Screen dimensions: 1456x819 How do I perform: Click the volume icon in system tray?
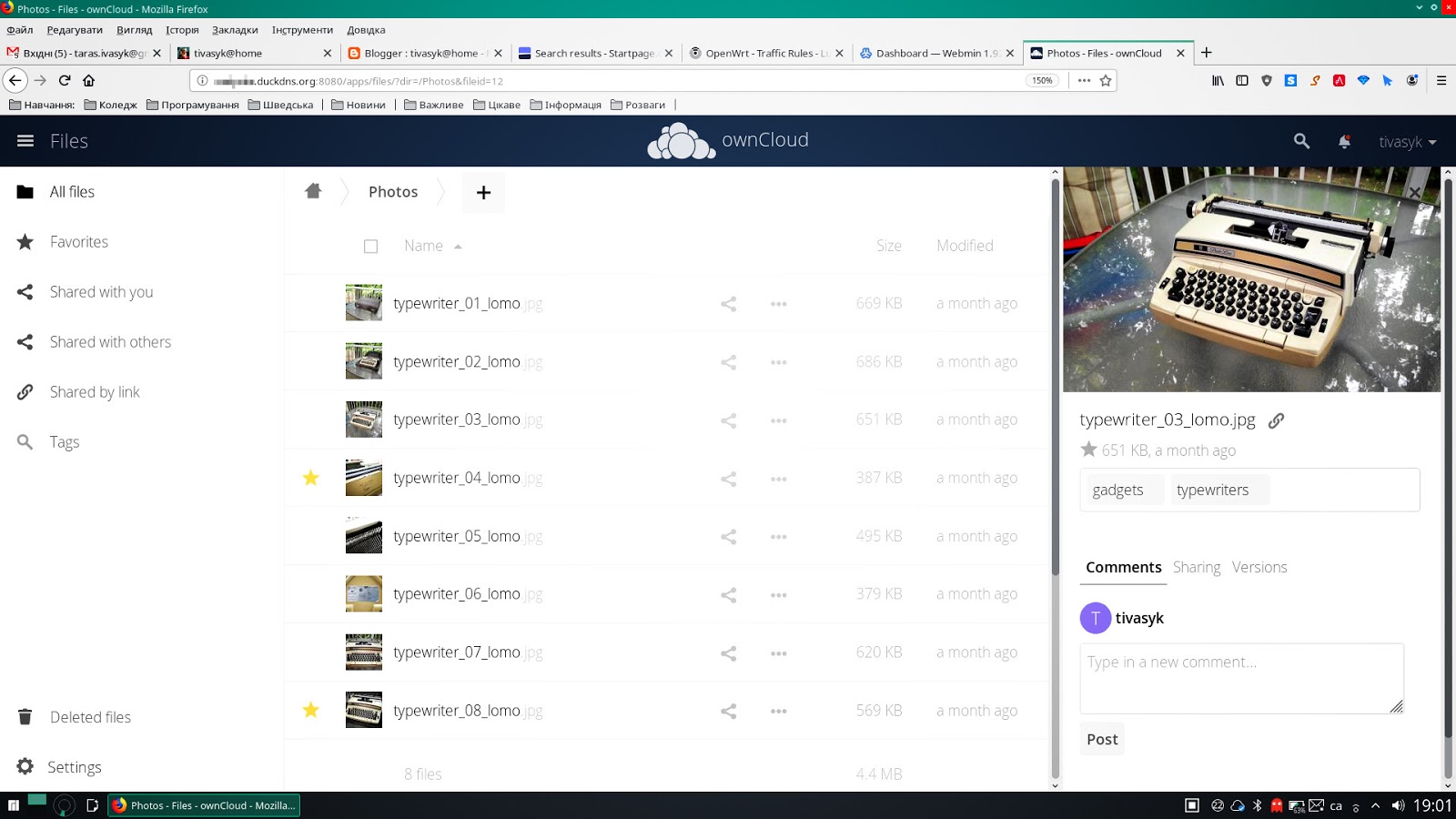point(1398,805)
